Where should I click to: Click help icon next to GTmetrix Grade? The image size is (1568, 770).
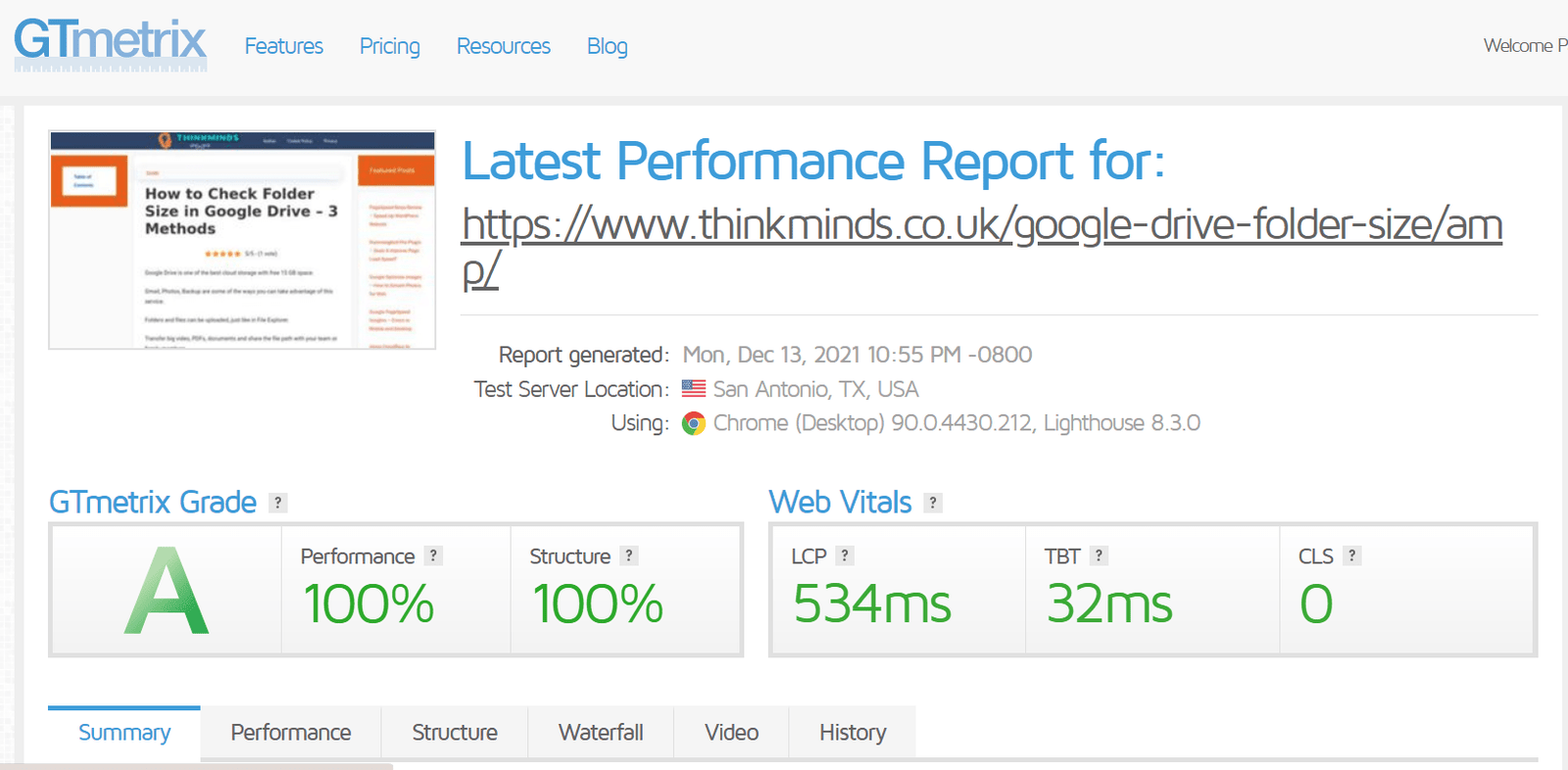(x=278, y=503)
